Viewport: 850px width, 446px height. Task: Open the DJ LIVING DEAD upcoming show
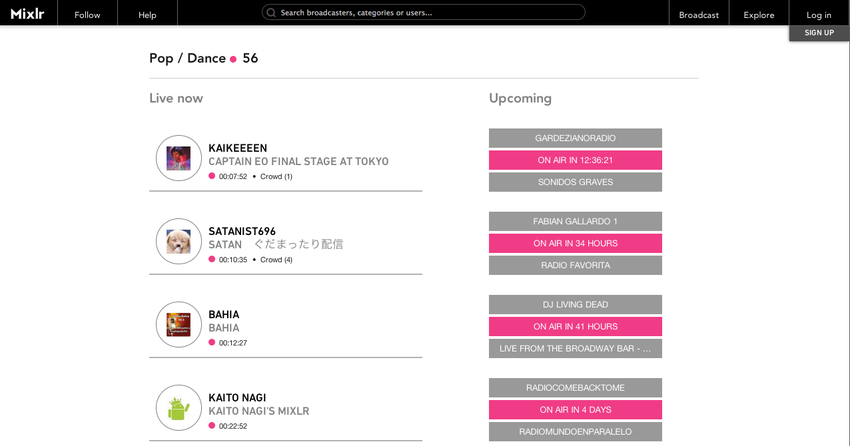575,305
